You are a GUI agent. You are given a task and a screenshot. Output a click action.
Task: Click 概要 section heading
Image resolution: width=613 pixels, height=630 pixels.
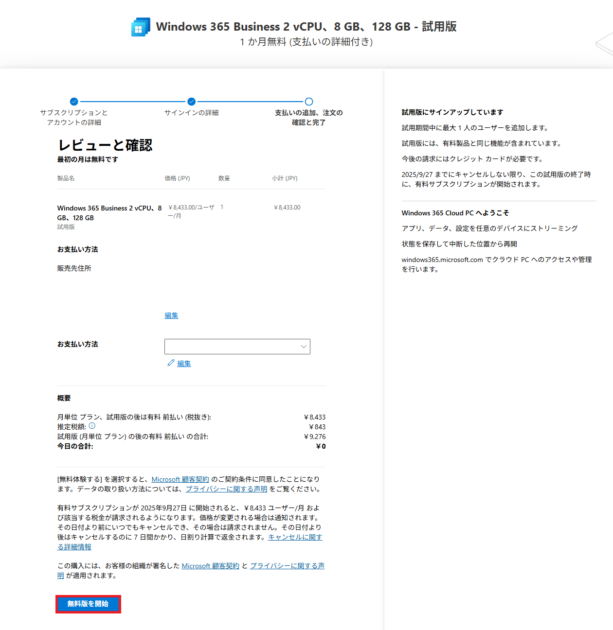coord(64,398)
